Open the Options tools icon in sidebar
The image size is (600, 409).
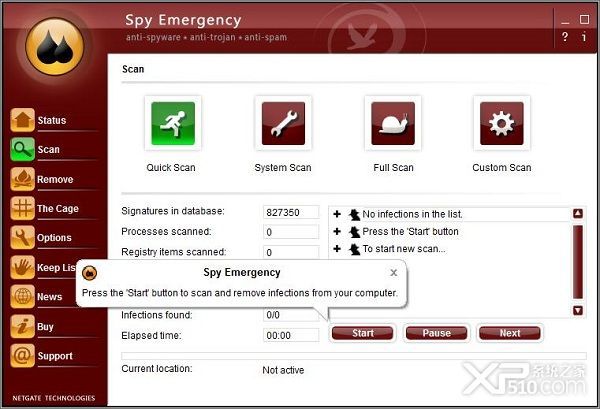23,237
